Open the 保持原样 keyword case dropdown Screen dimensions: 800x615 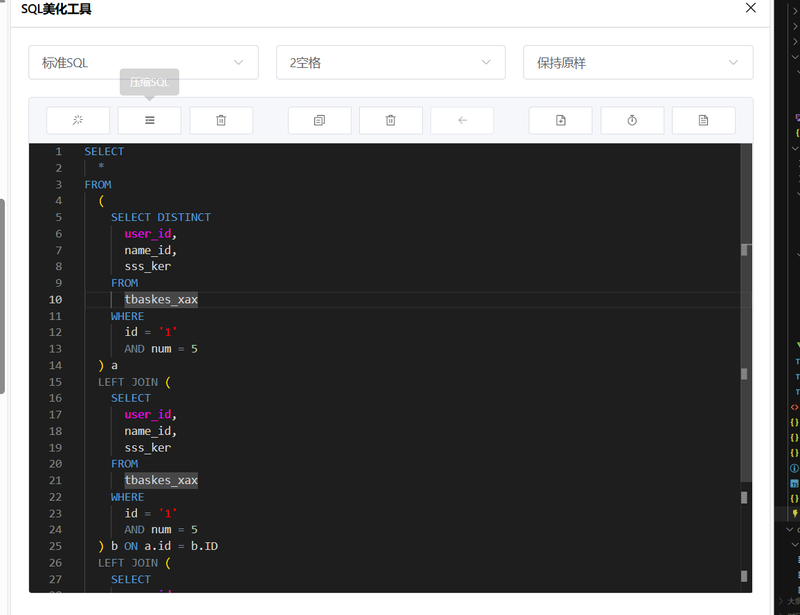point(638,62)
